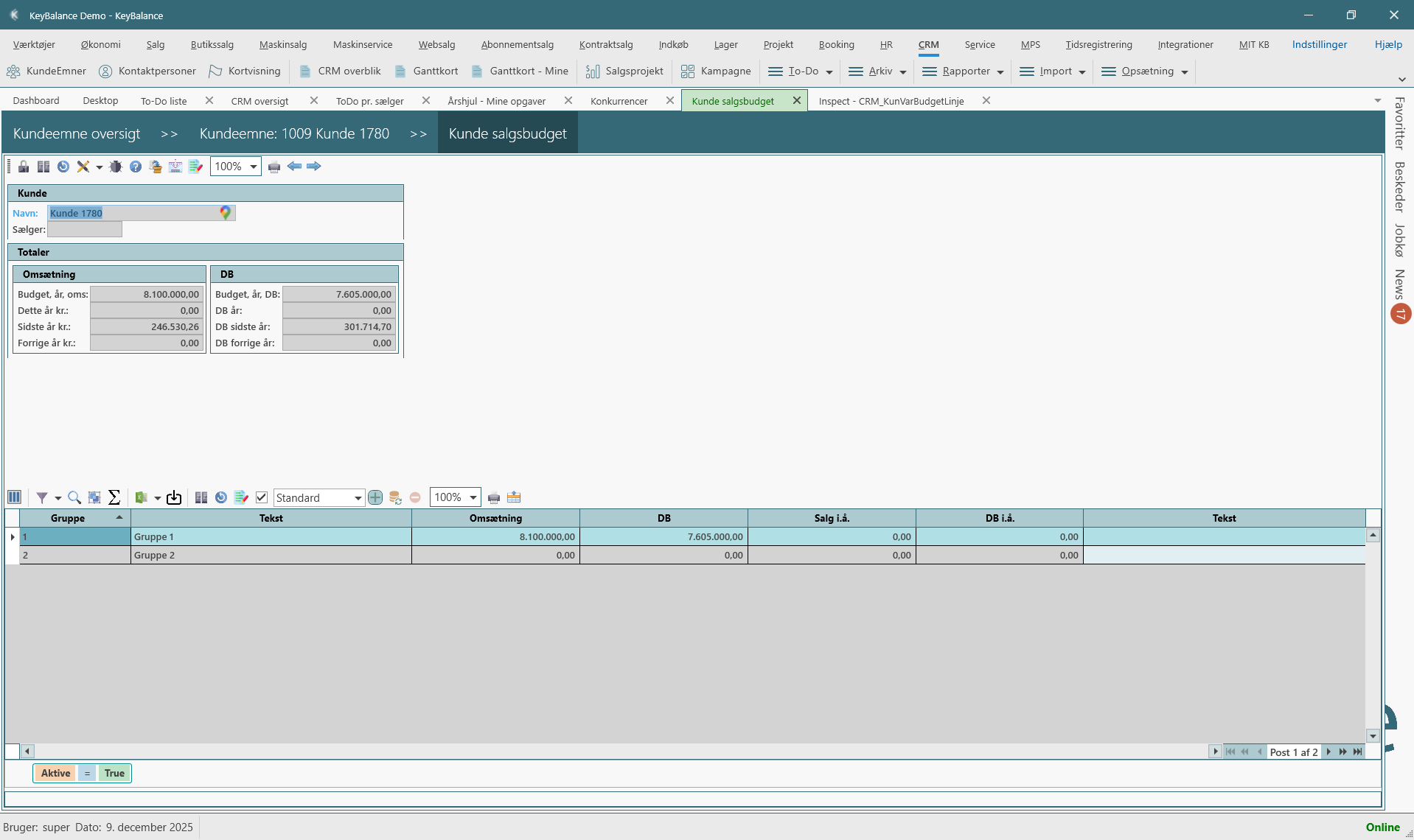Click the Salgsprojekt button in the ribbon
1414x840 pixels.
[x=625, y=71]
